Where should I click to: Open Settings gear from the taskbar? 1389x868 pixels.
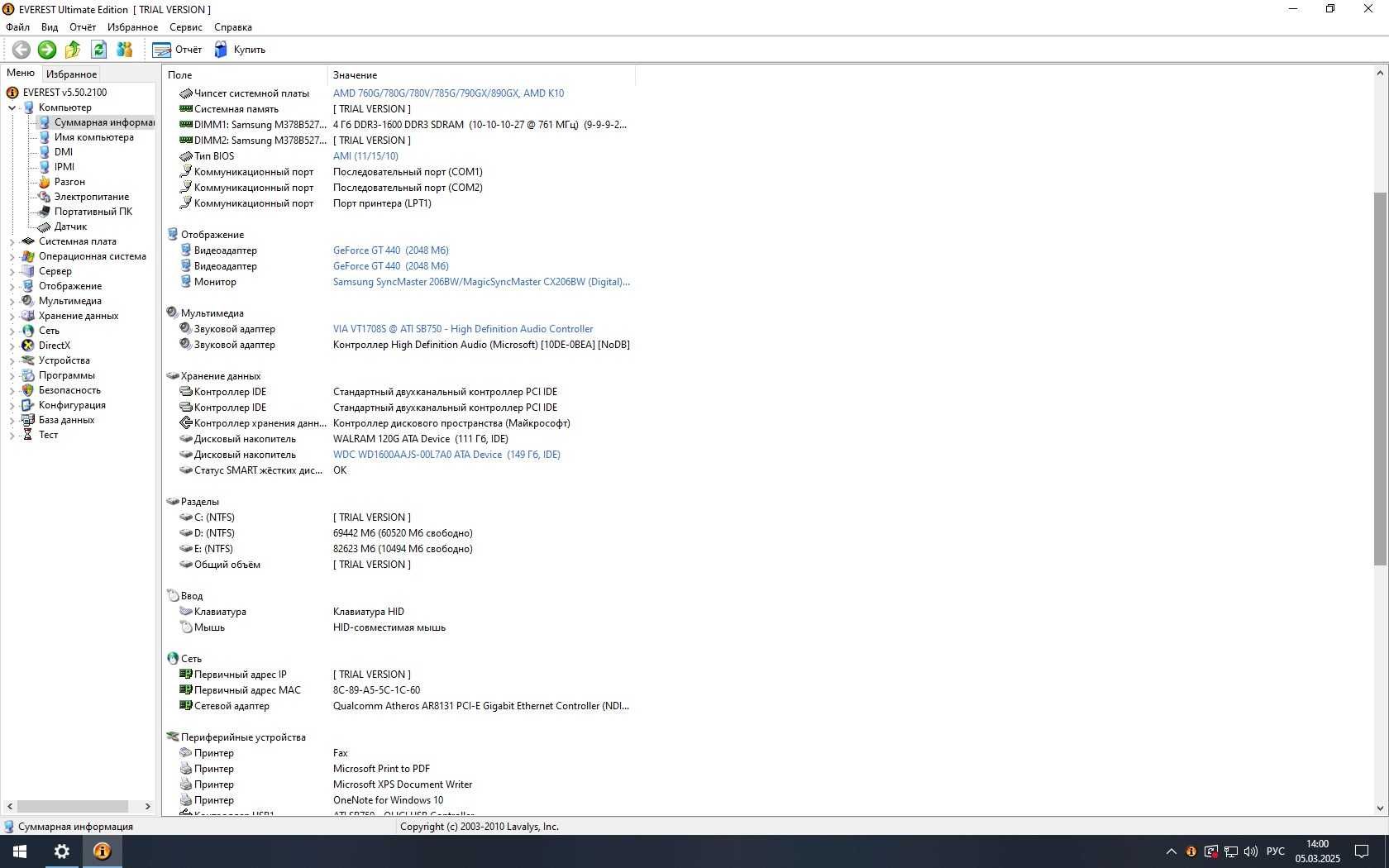click(x=62, y=851)
